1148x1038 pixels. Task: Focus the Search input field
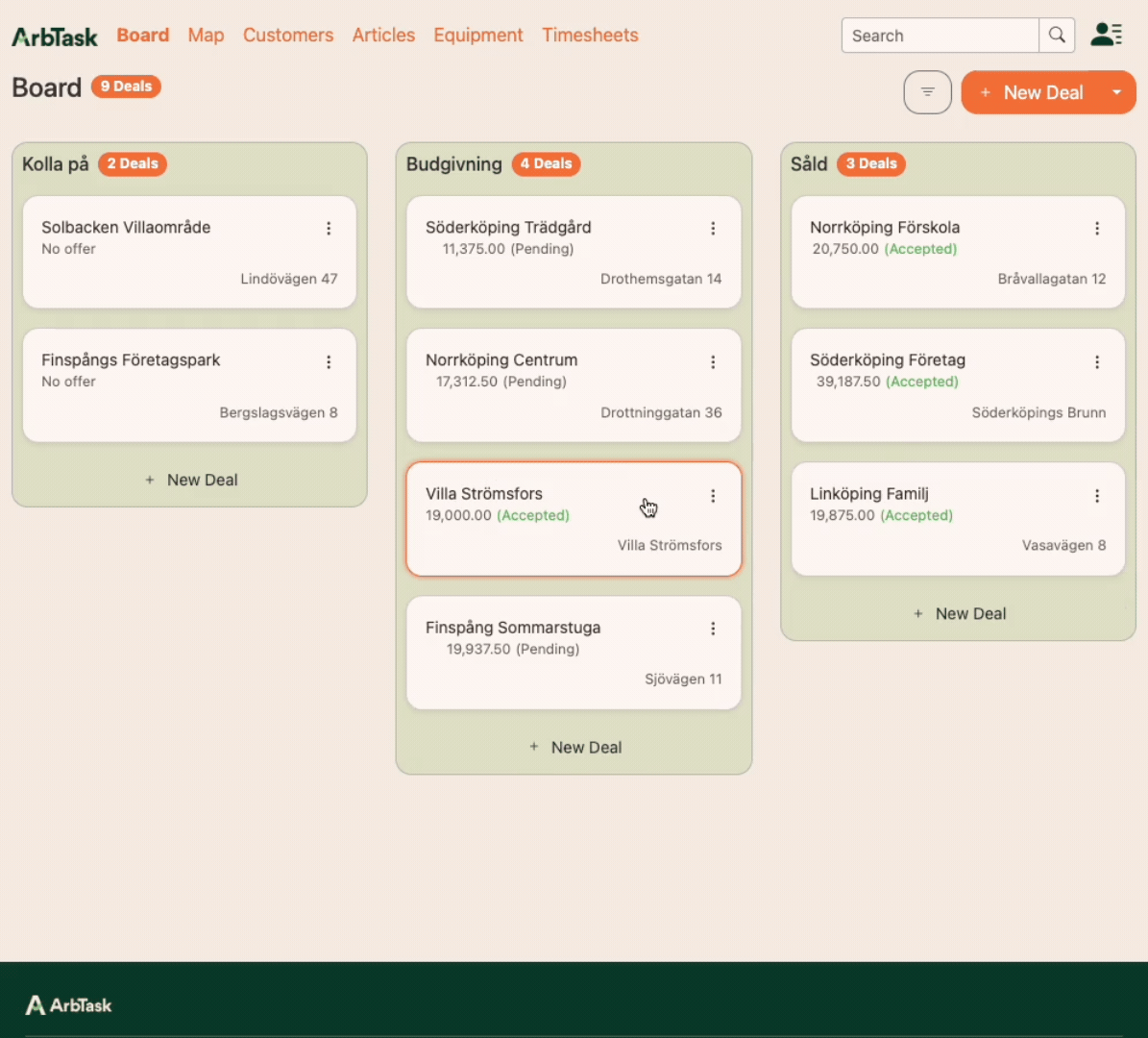coord(940,36)
